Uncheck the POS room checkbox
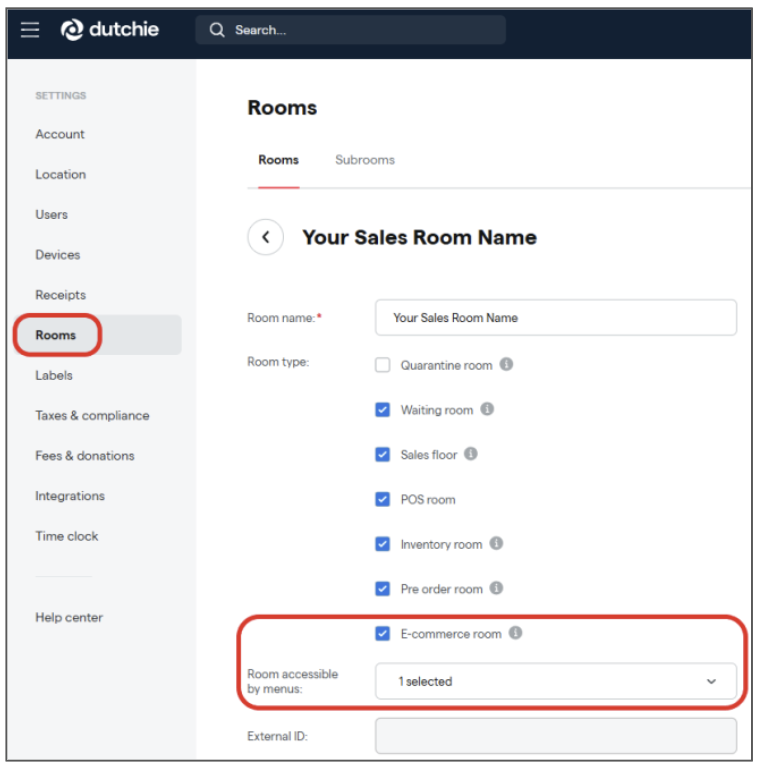This screenshot has height=768, width=757. 382,499
